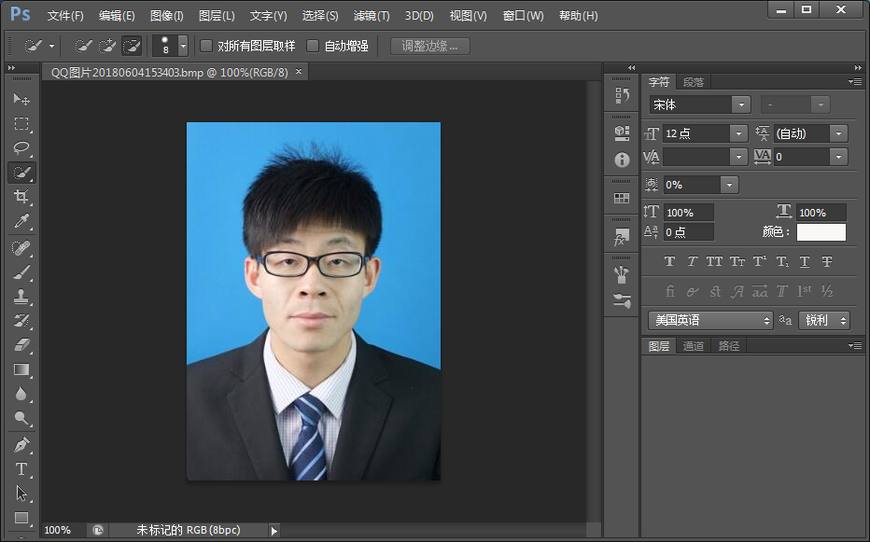The image size is (870, 542).
Task: Select the Spot Healing Brush tool
Action: pos(21,248)
